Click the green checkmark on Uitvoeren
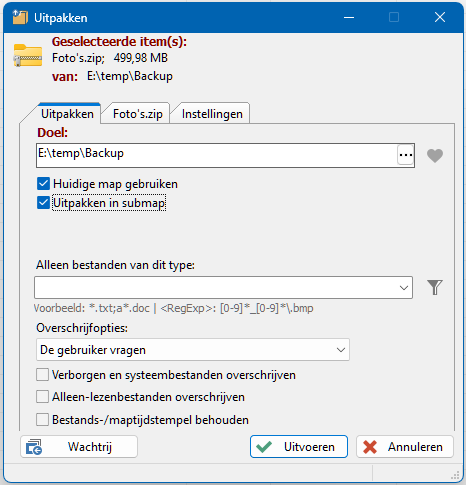This screenshot has width=466, height=485. (x=264, y=447)
